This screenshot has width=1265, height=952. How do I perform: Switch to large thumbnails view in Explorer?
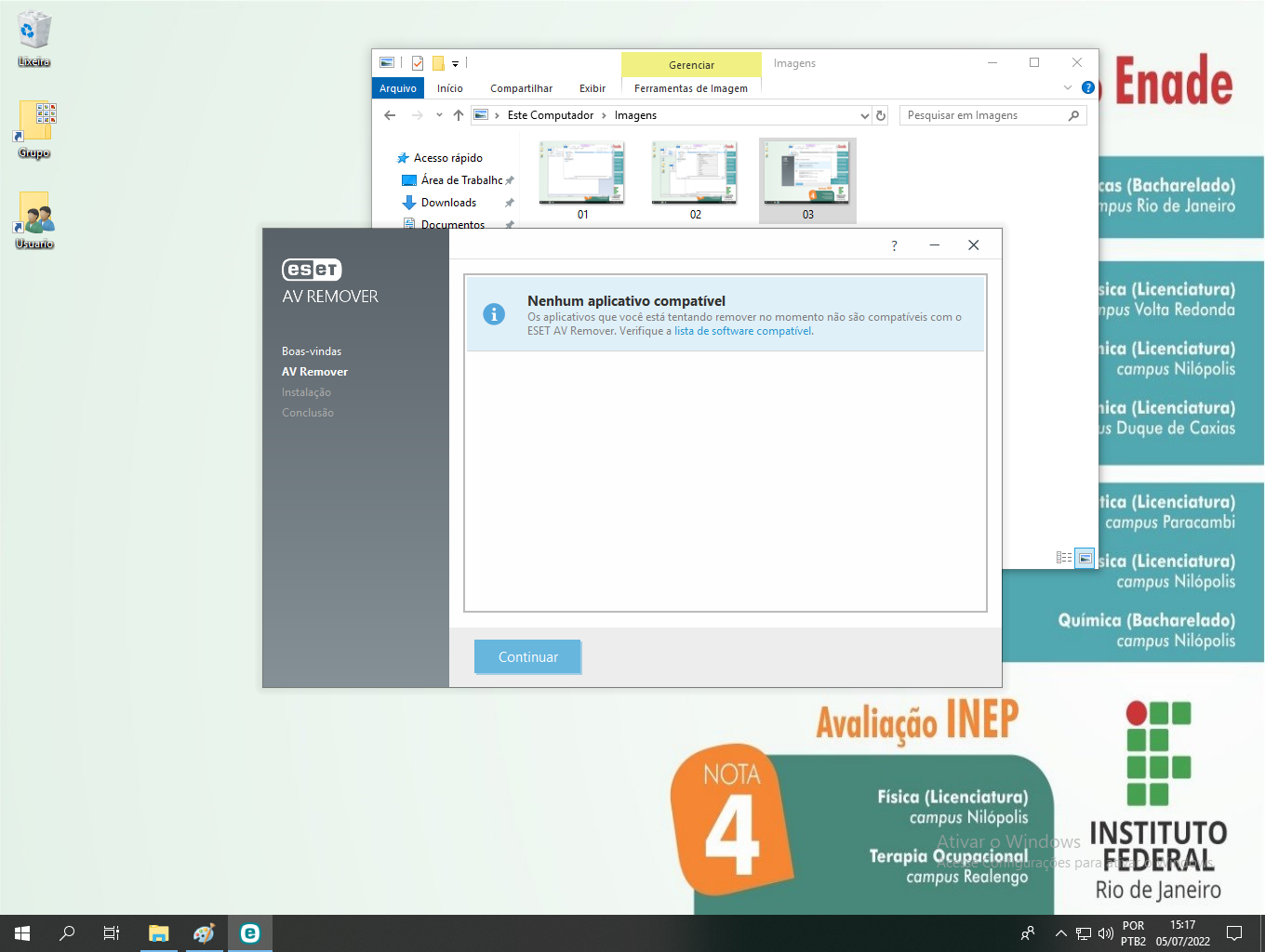1085,558
